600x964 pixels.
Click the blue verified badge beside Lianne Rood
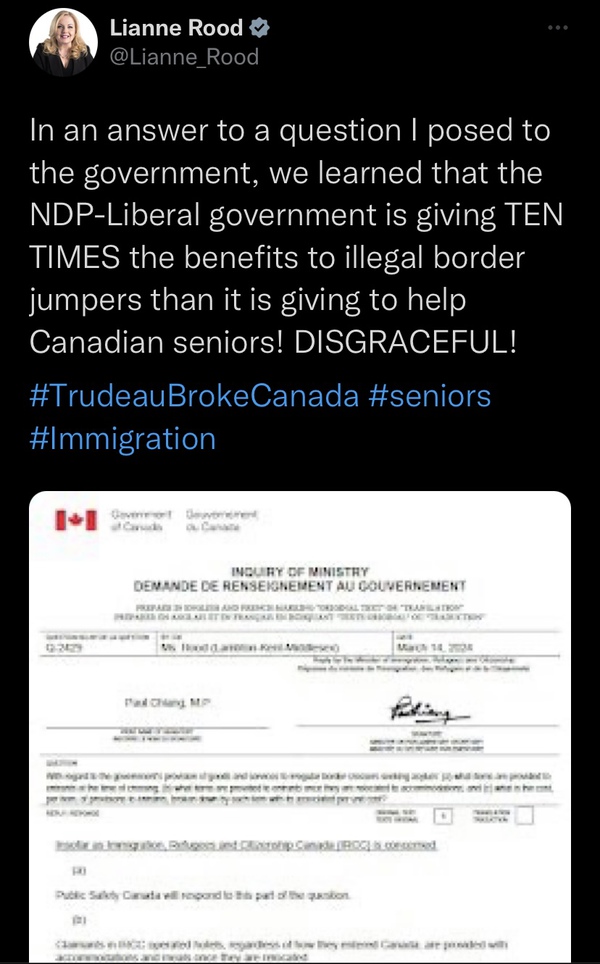click(260, 27)
